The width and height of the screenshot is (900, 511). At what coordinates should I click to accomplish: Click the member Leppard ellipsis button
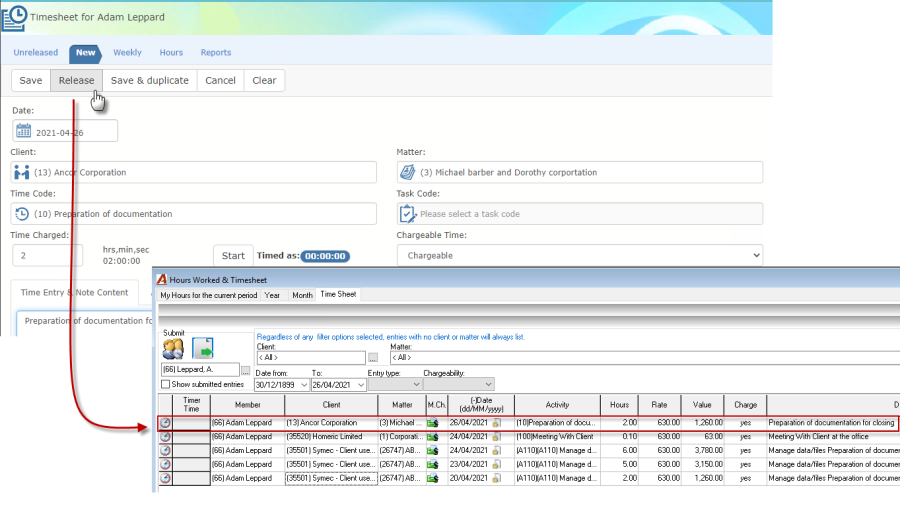[246, 370]
